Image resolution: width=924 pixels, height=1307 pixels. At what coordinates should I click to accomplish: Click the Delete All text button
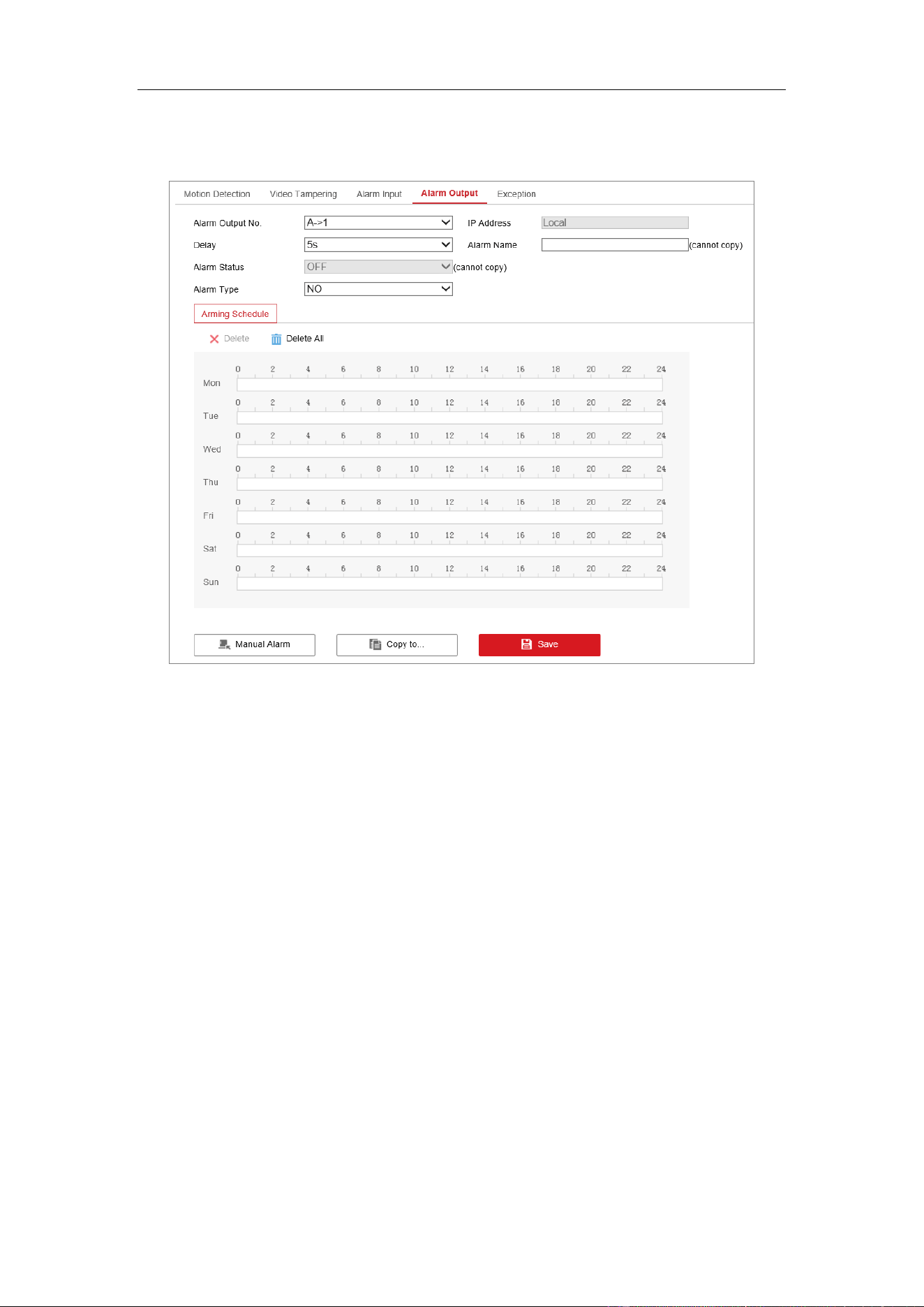[x=305, y=339]
